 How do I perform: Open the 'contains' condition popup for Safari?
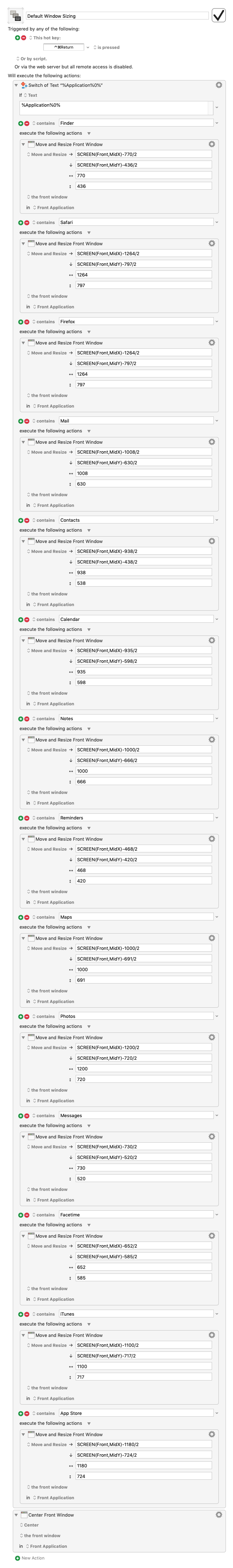(43, 222)
